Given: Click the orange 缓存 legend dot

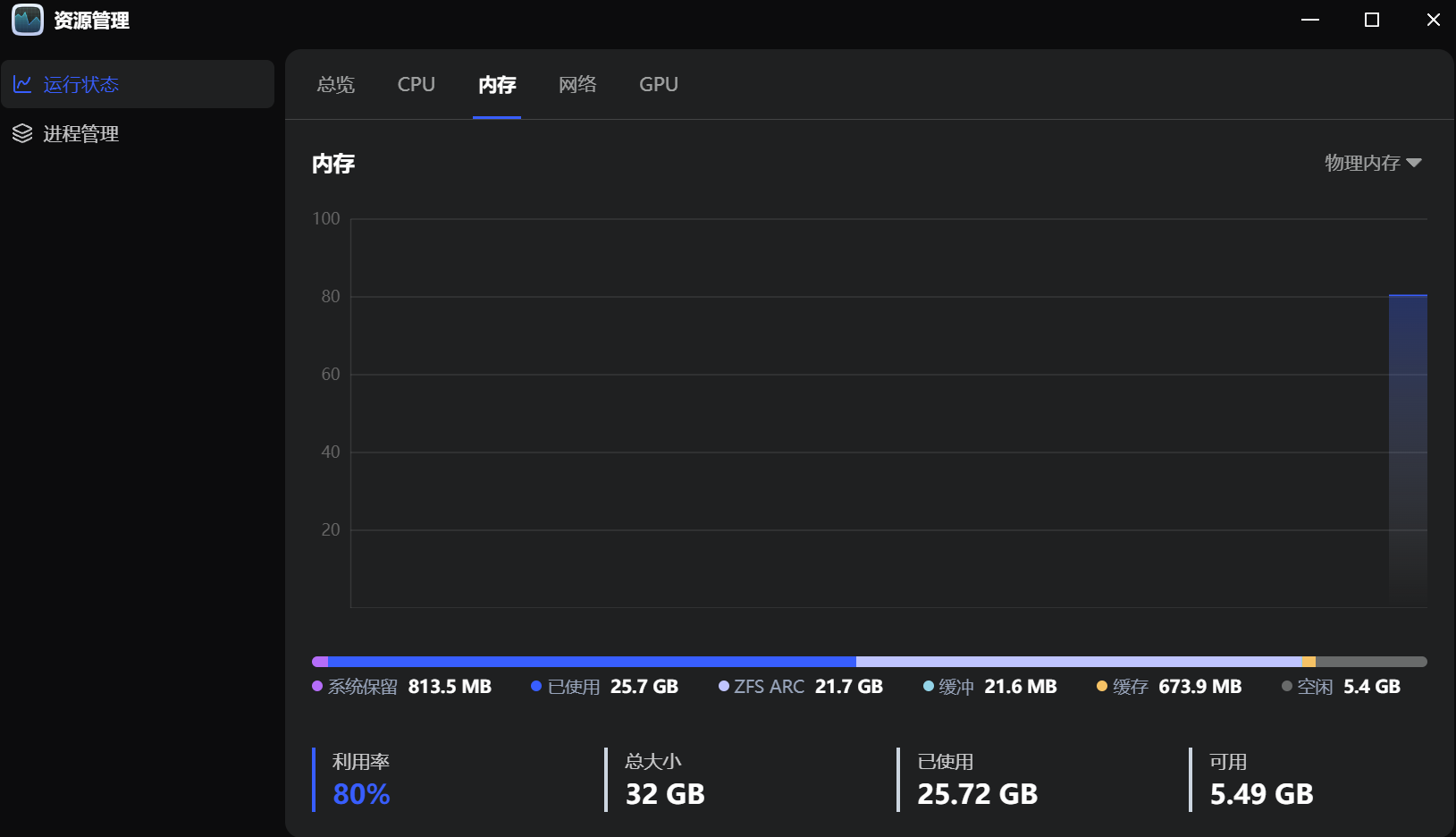Looking at the screenshot, I should [1102, 686].
